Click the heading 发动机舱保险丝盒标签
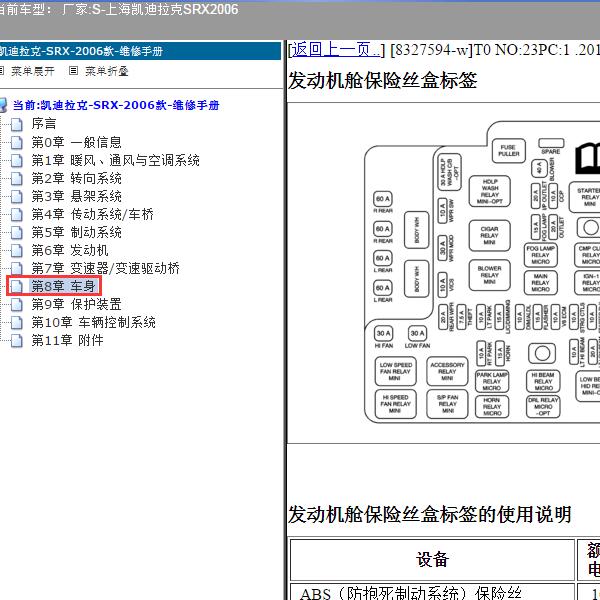Image resolution: width=600 pixels, height=600 pixels. tap(382, 80)
